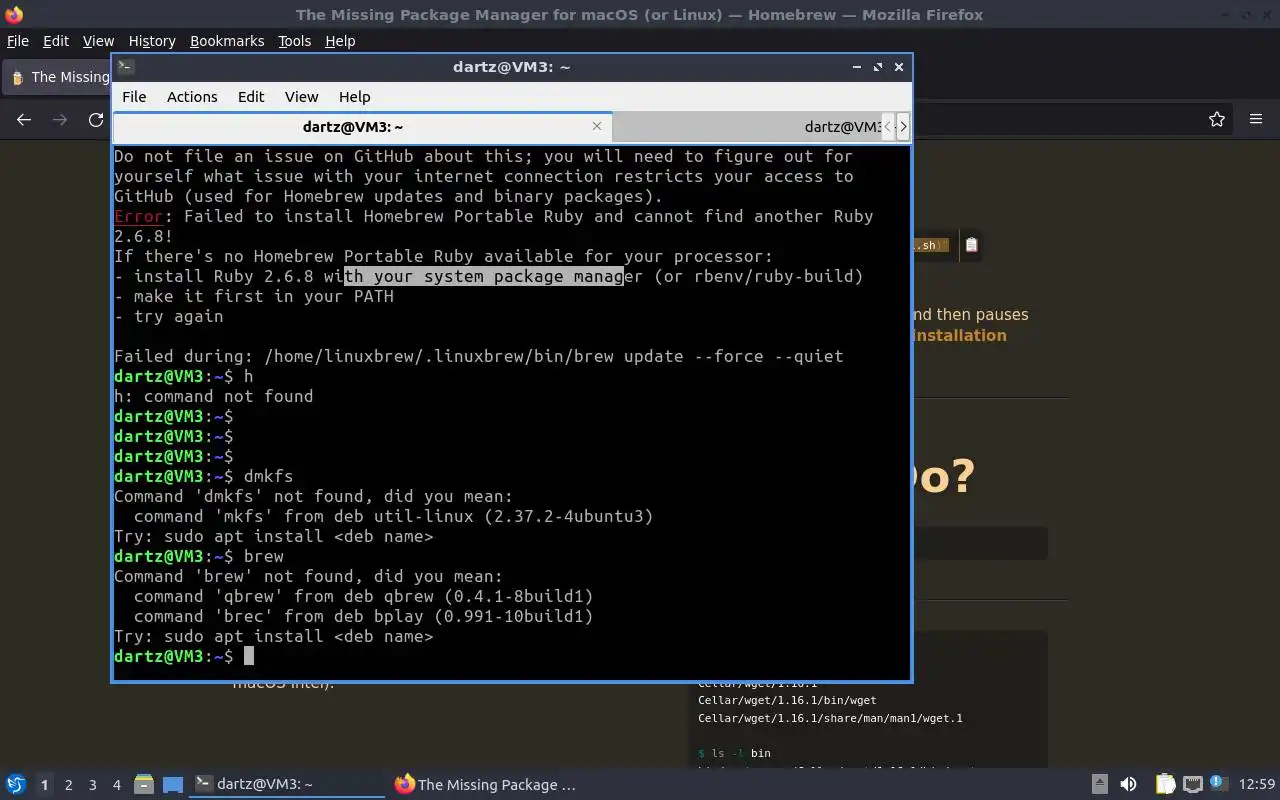Click 'make it first in your PATH' line
This screenshot has height=800, width=1280.
[x=254, y=296]
